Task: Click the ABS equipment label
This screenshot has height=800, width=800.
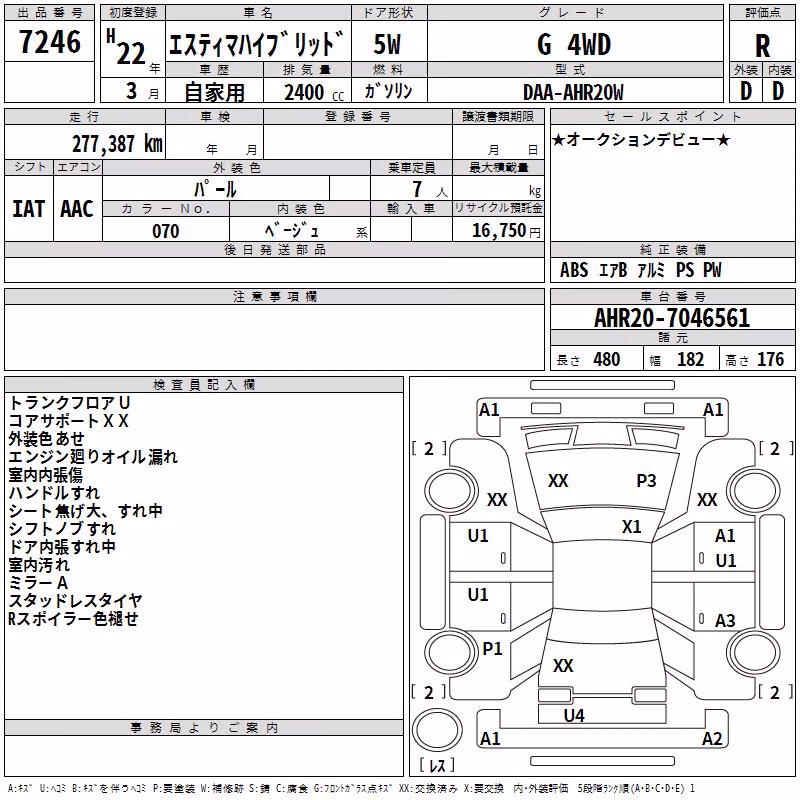Action: pos(574,270)
